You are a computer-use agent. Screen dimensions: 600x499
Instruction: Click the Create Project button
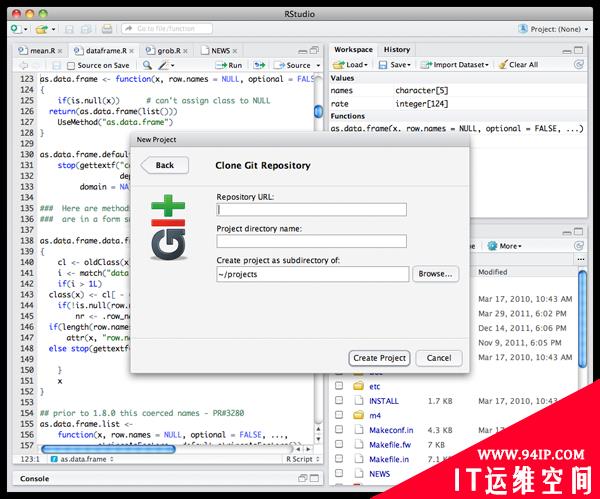pos(379,358)
